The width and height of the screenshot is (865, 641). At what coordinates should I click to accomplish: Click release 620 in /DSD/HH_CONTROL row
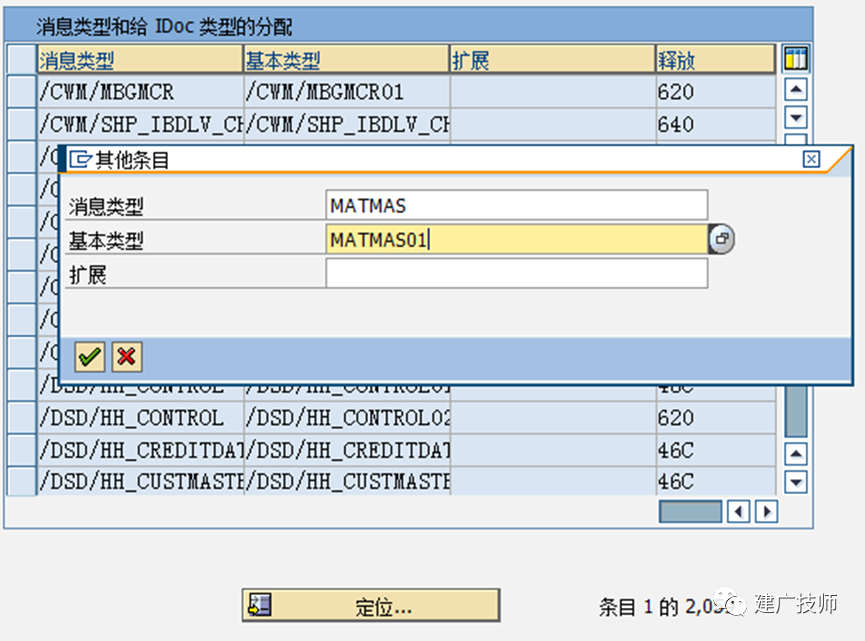click(x=716, y=418)
